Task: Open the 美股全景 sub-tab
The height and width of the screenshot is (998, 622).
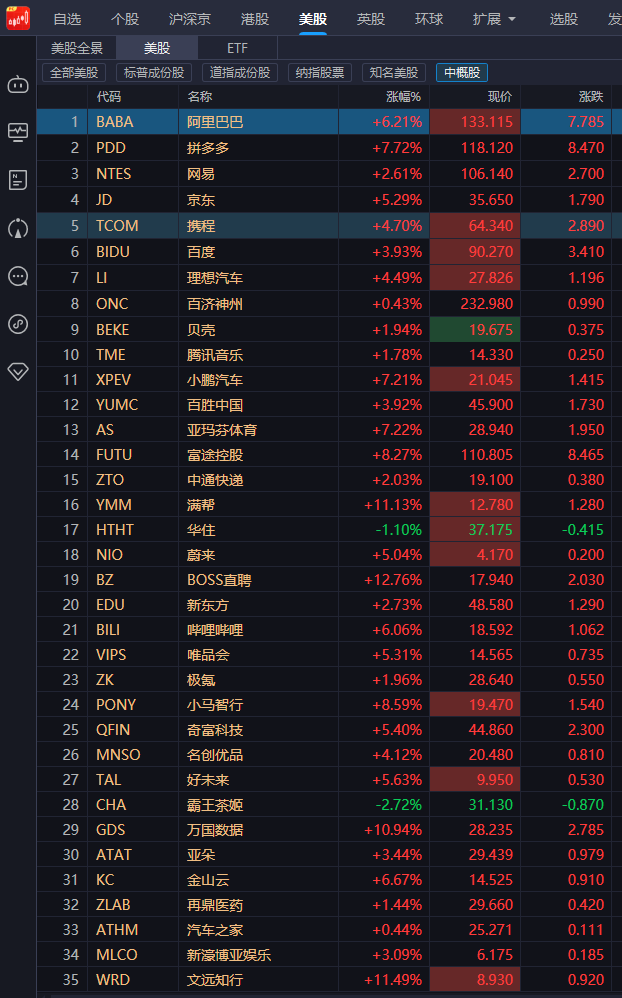Action: tap(76, 48)
